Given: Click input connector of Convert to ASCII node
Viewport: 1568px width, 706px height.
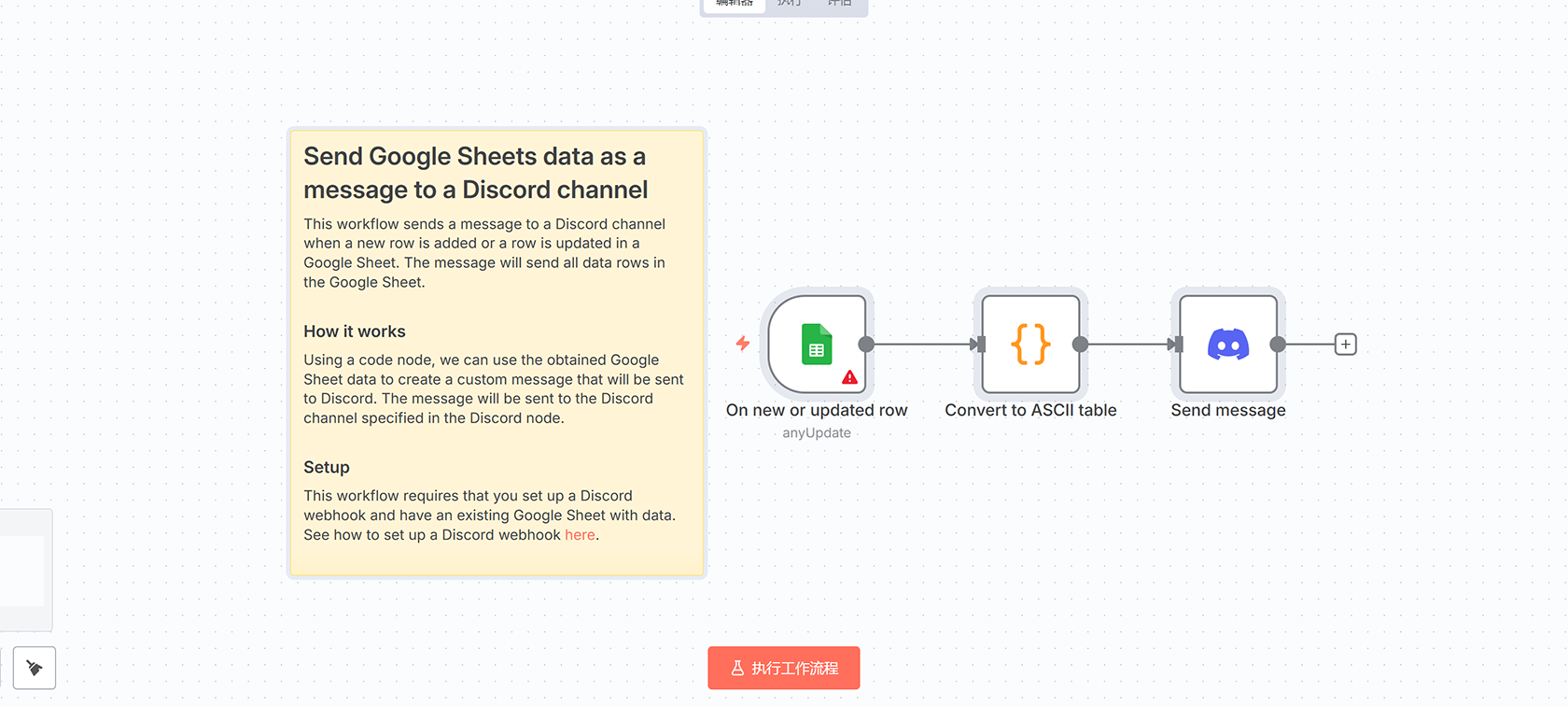Looking at the screenshot, I should pos(979,345).
